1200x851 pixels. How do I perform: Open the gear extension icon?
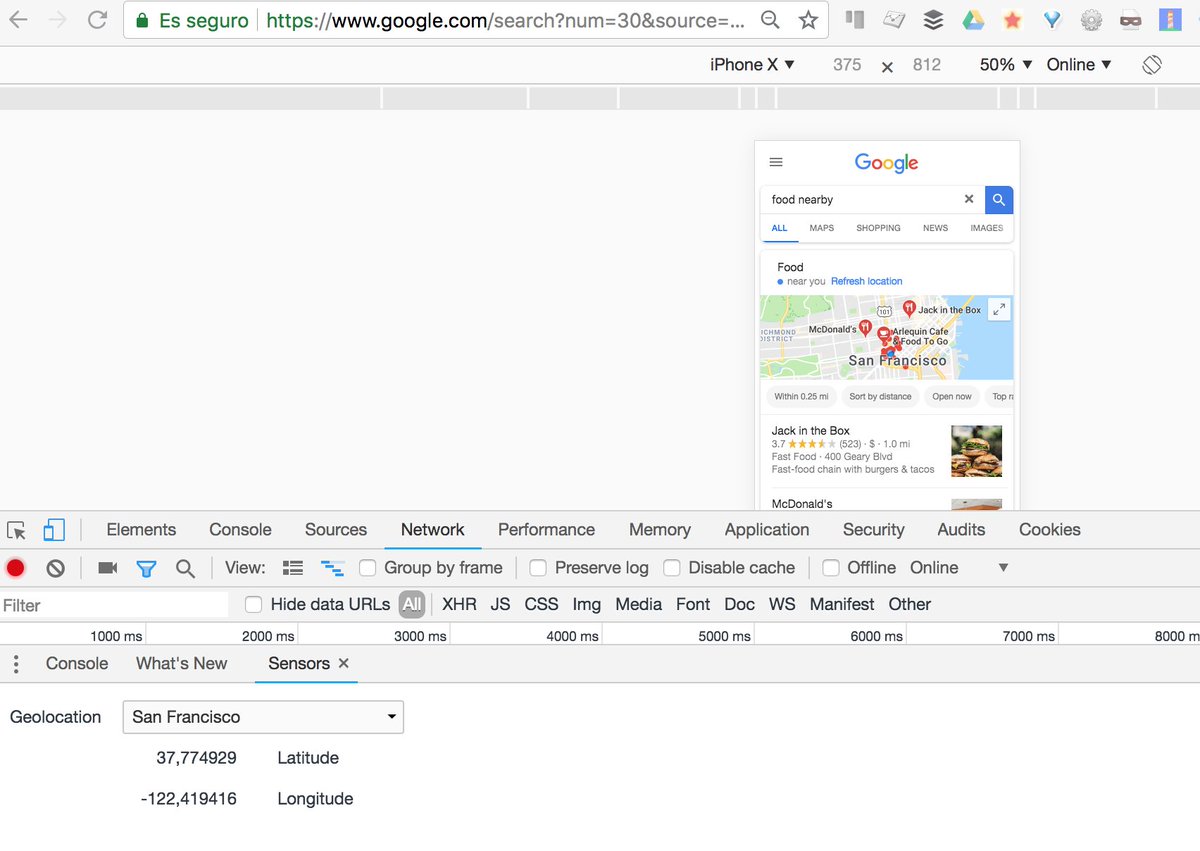pos(1092,20)
